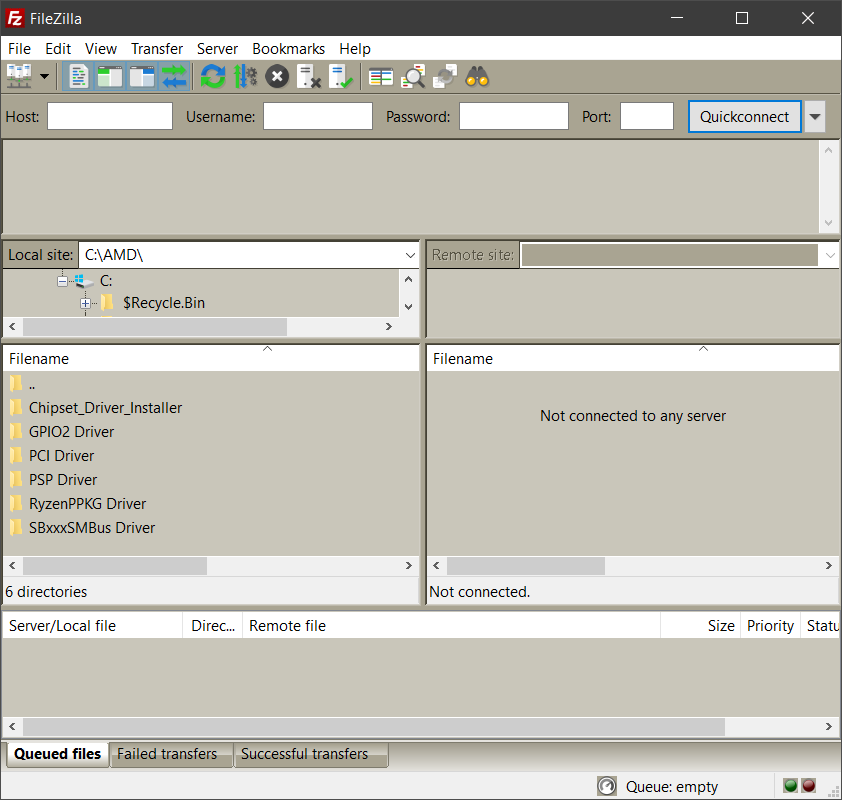This screenshot has width=842, height=800.
Task: Toggle synchronized browsing icon
Action: [445, 77]
